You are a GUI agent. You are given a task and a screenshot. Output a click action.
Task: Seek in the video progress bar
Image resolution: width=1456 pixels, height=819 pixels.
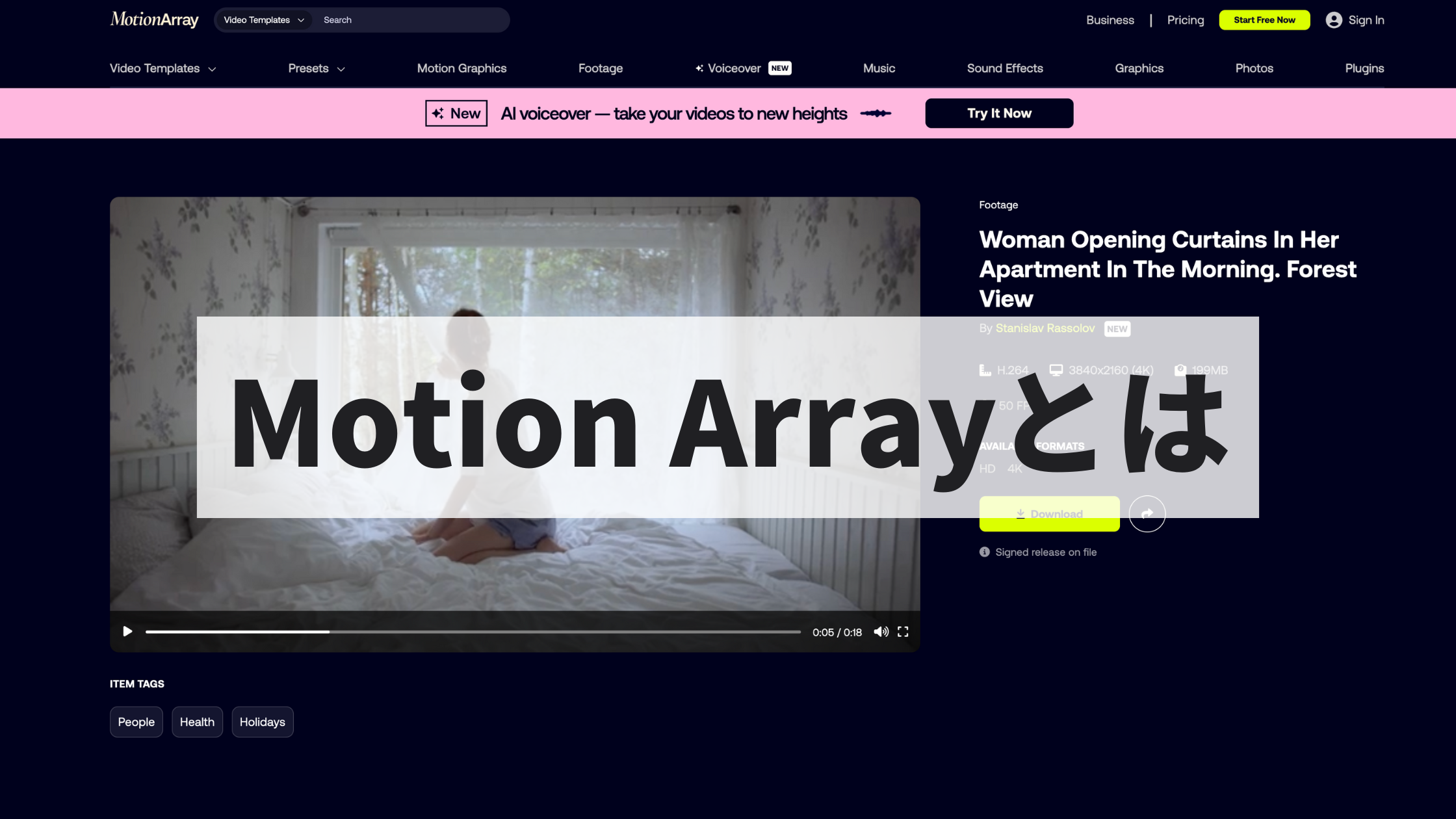(x=473, y=632)
